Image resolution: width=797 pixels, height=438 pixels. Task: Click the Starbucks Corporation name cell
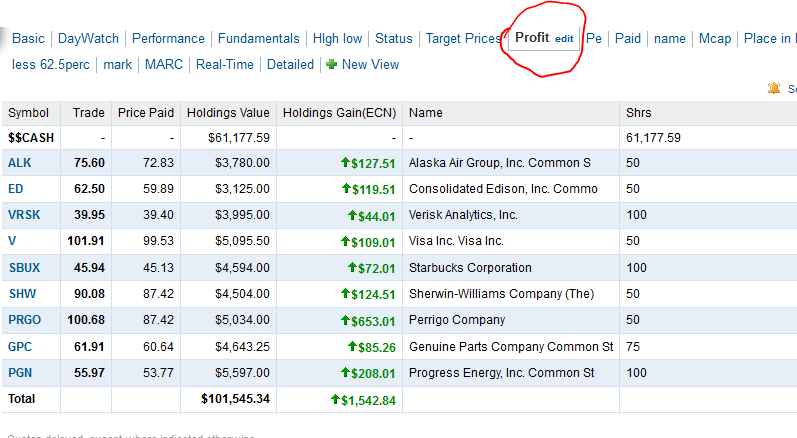click(x=470, y=268)
